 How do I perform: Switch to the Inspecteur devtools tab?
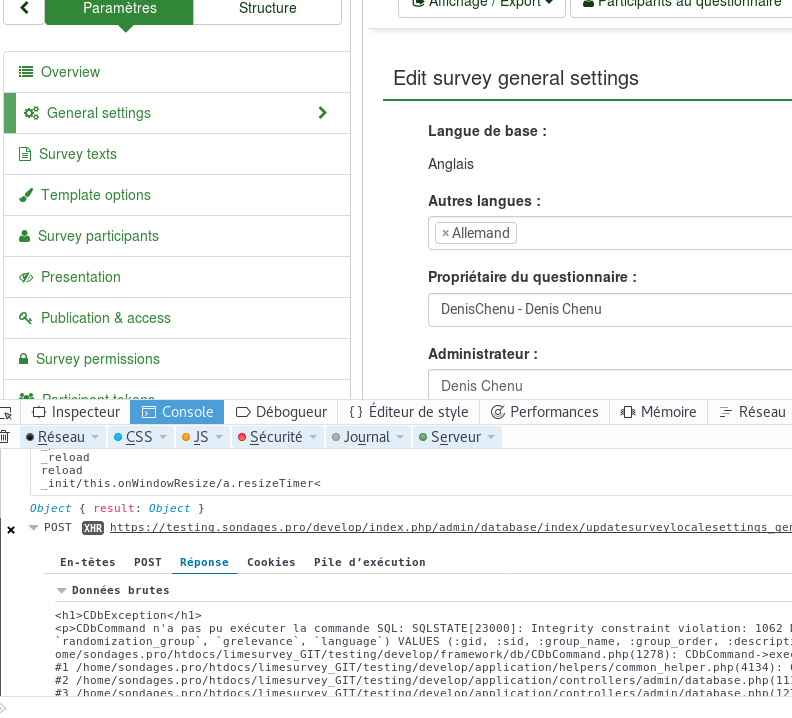pyautogui.click(x=76, y=412)
